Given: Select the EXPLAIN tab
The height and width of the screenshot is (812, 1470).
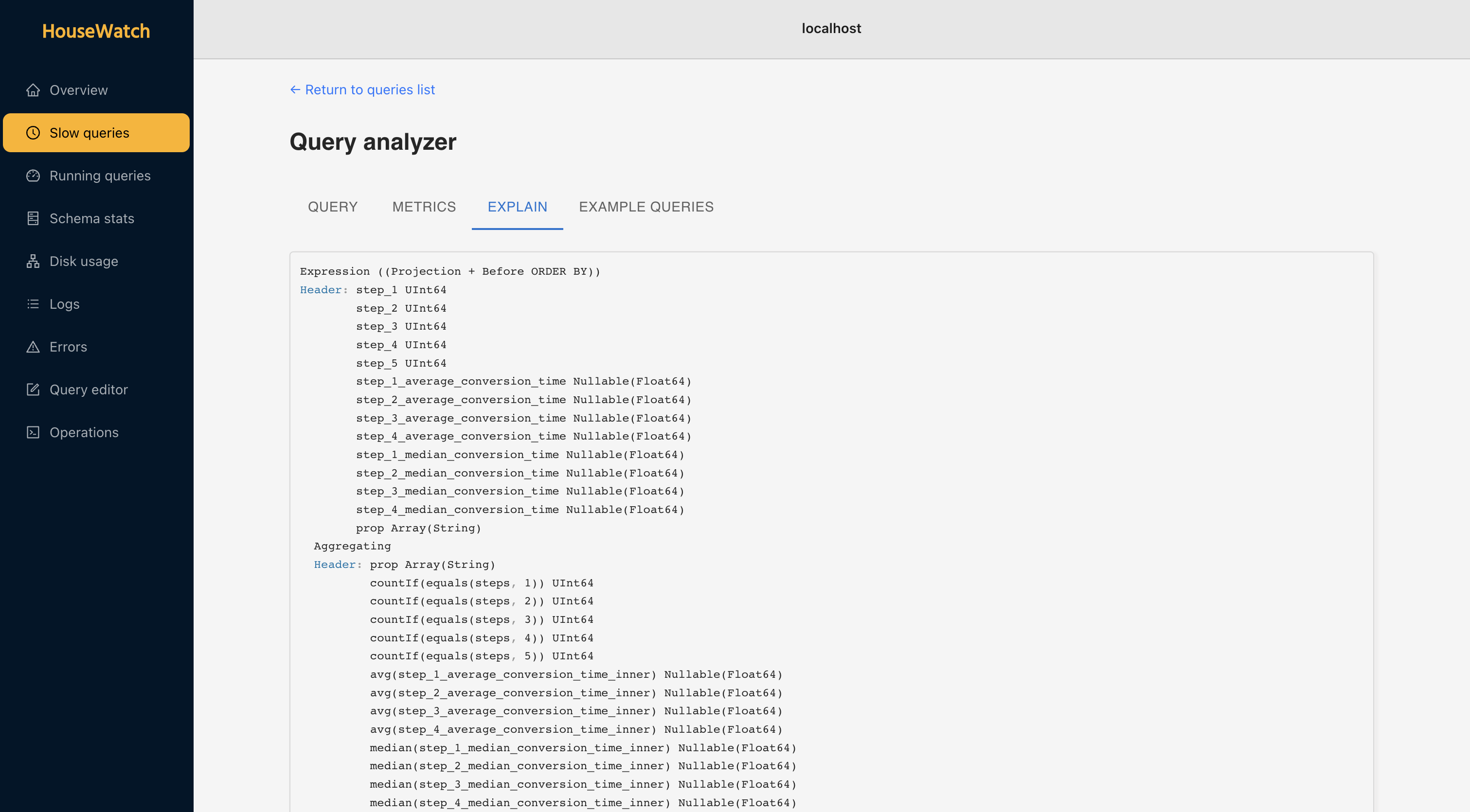Looking at the screenshot, I should coord(517,207).
